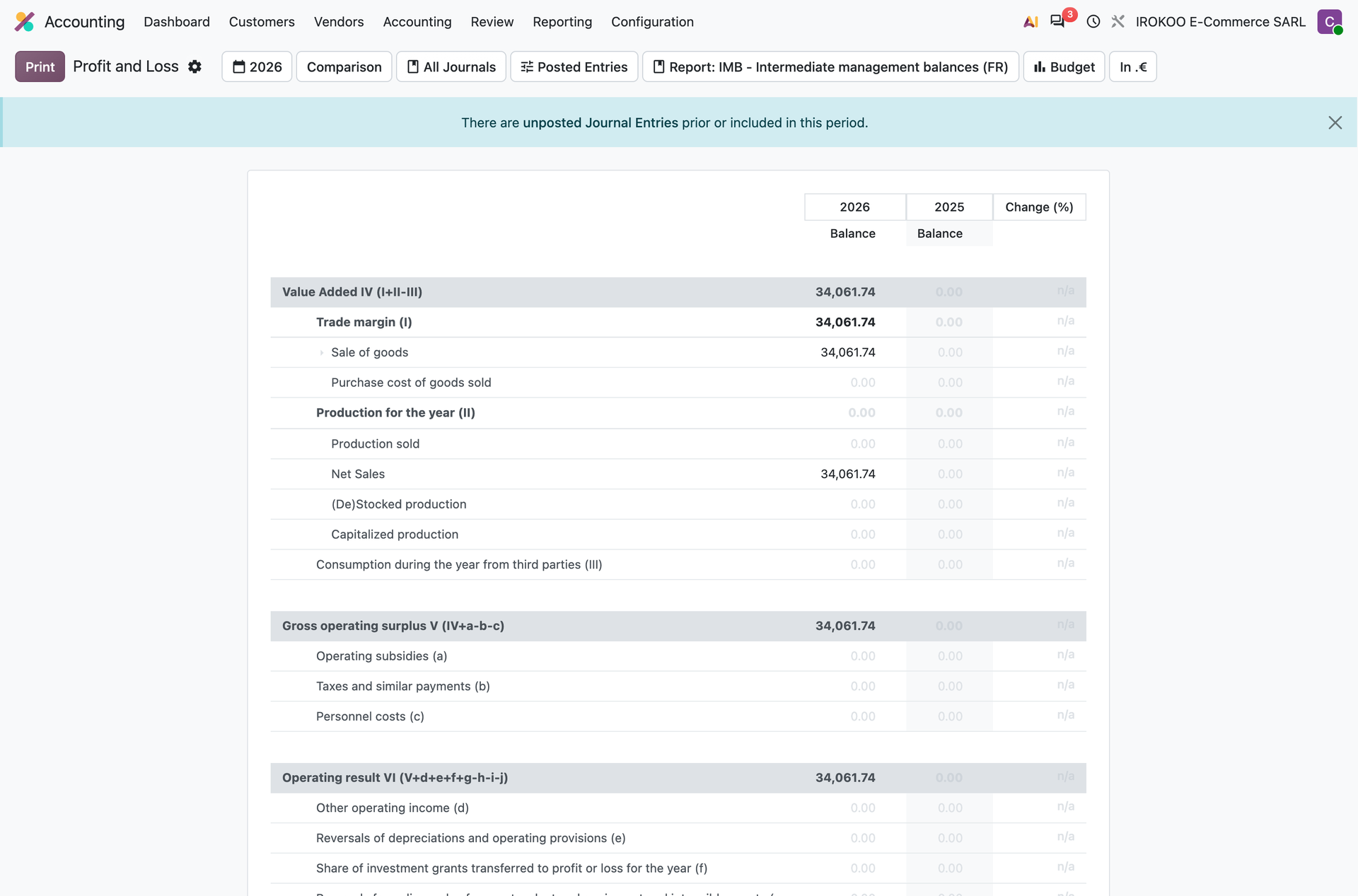
Task: Click the user avatar icon
Action: pyautogui.click(x=1330, y=22)
